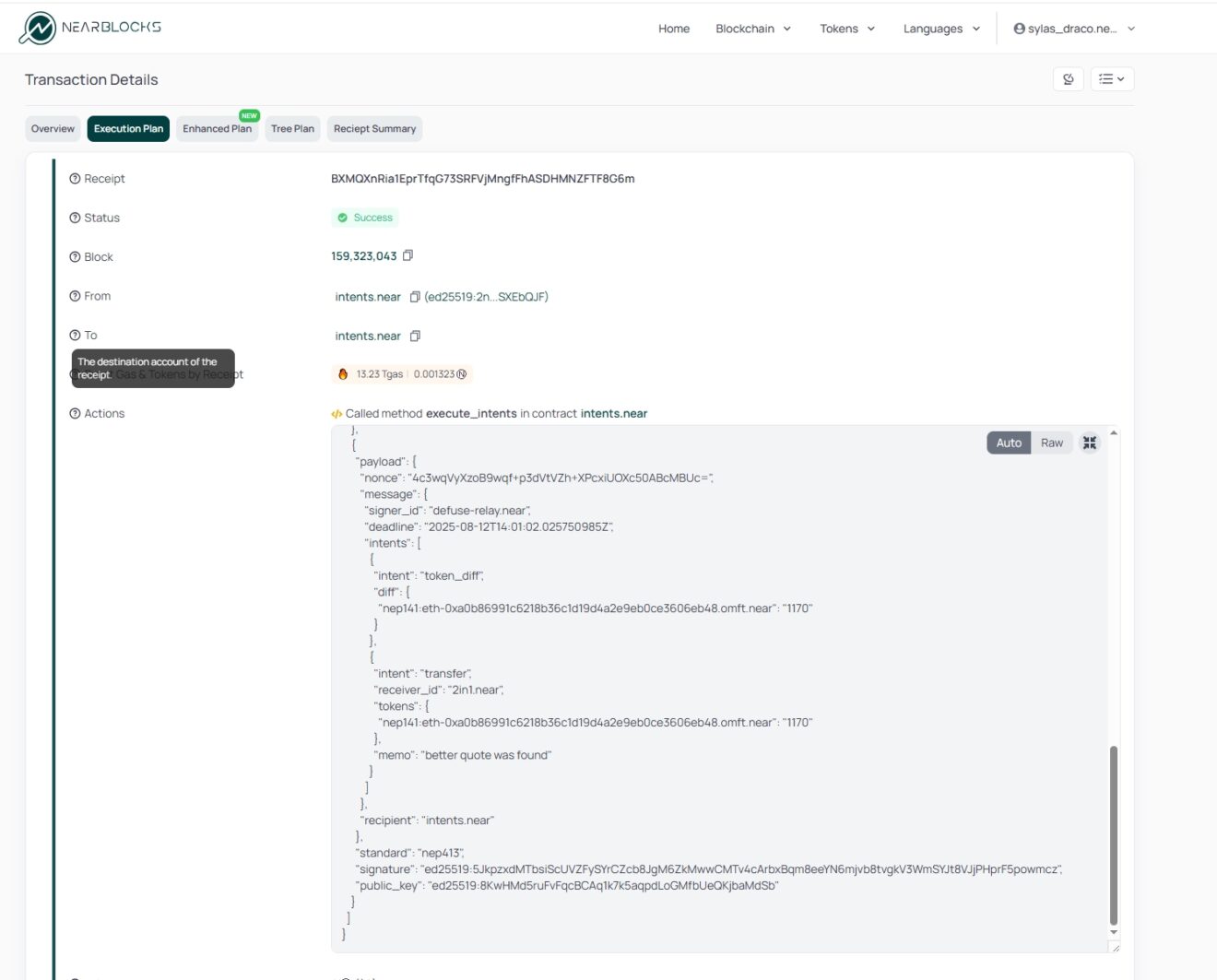
Task: Click the Receipt help question icon
Action: pyautogui.click(x=75, y=179)
